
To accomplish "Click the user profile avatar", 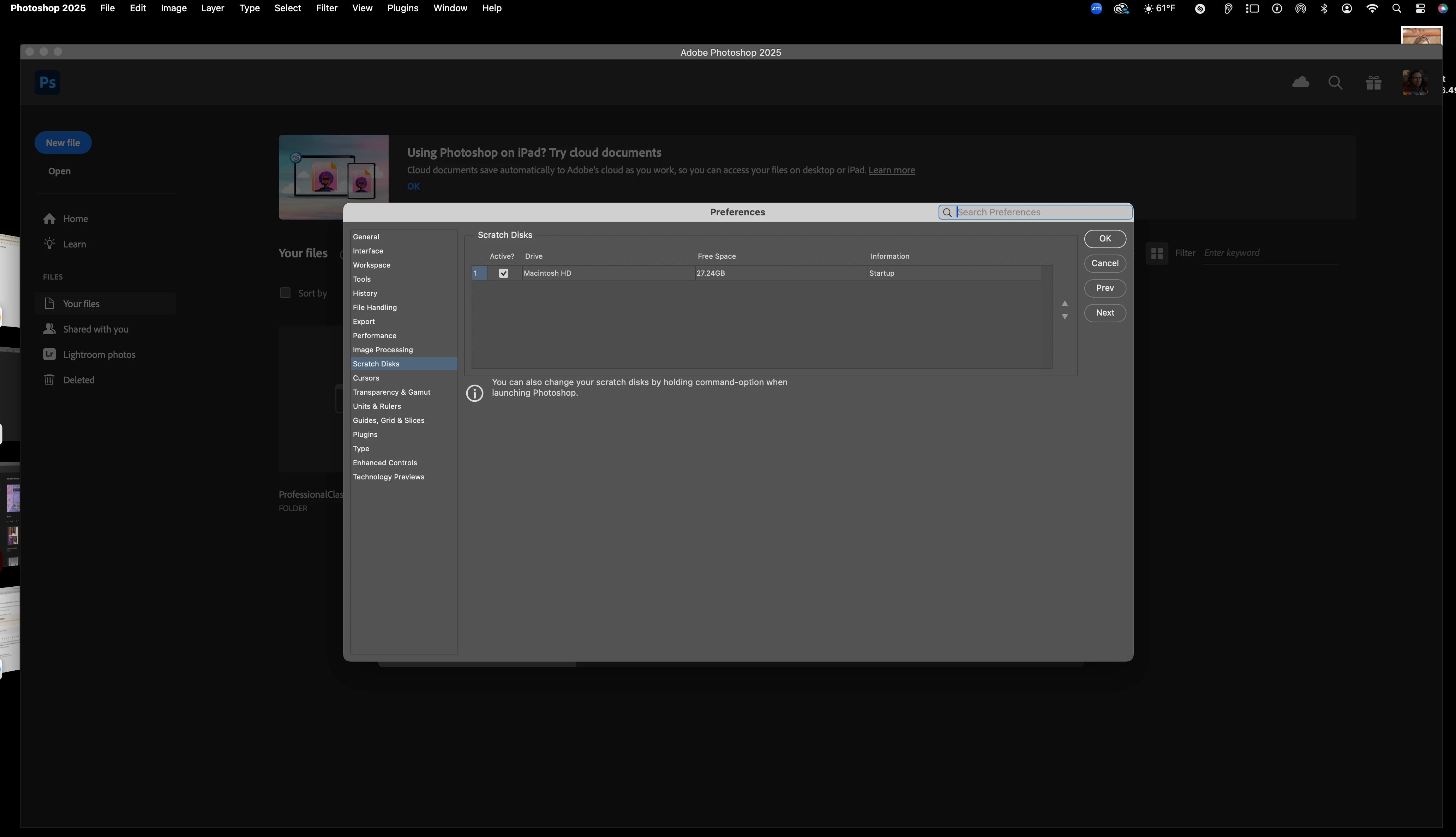I will tap(1415, 82).
